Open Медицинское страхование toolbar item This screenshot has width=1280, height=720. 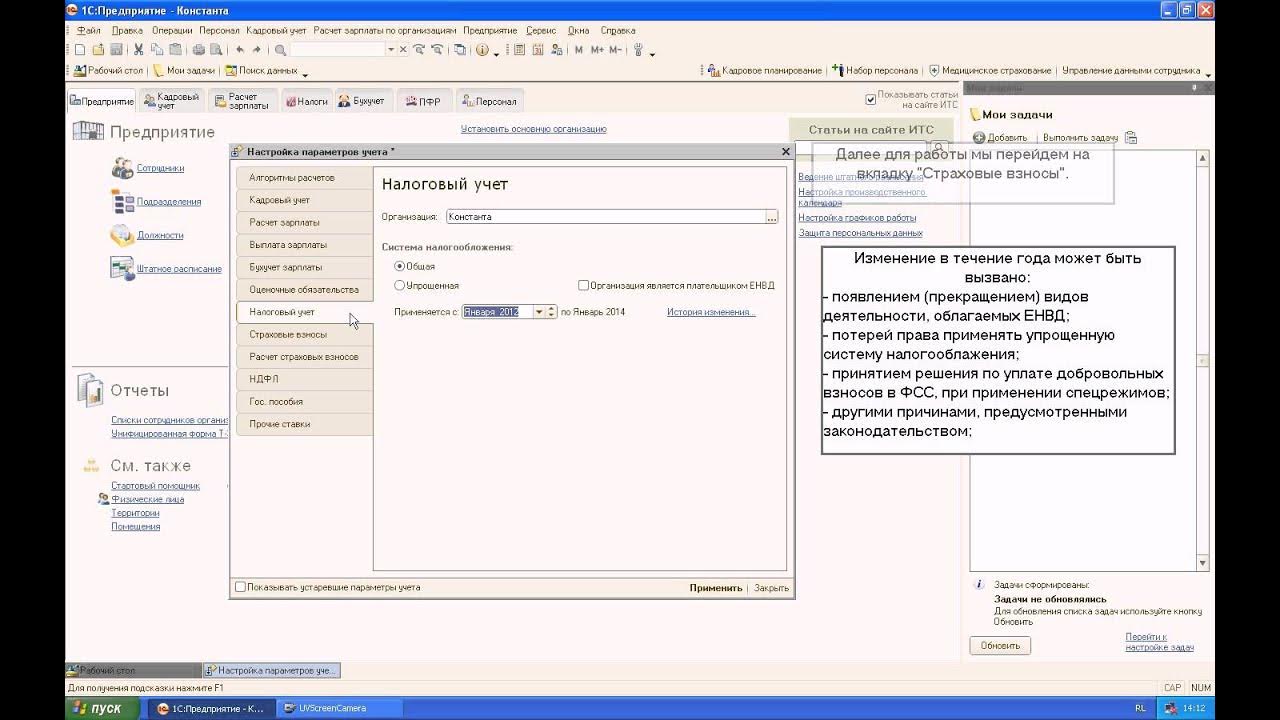(990, 71)
